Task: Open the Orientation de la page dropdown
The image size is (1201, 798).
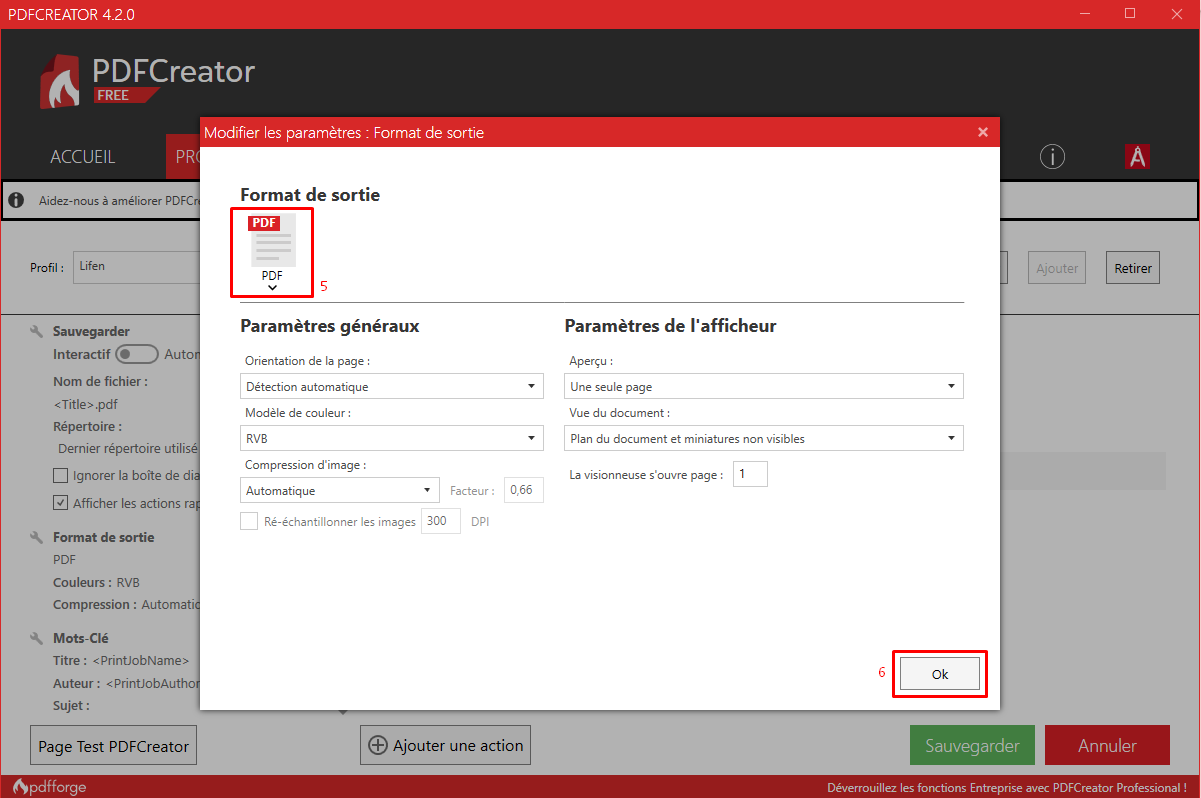Action: pos(392,386)
